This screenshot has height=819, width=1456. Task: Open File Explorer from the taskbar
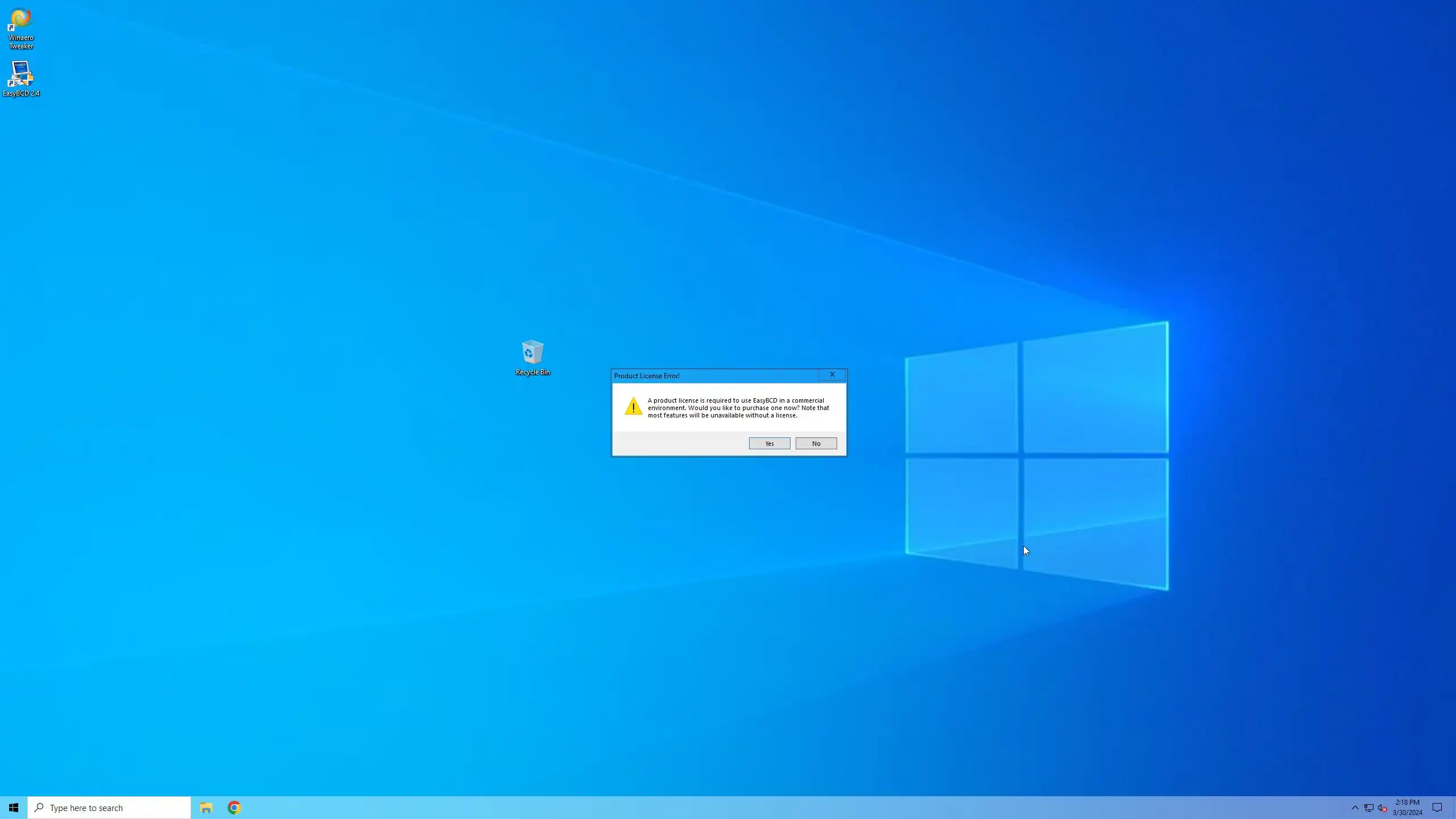coord(206,808)
